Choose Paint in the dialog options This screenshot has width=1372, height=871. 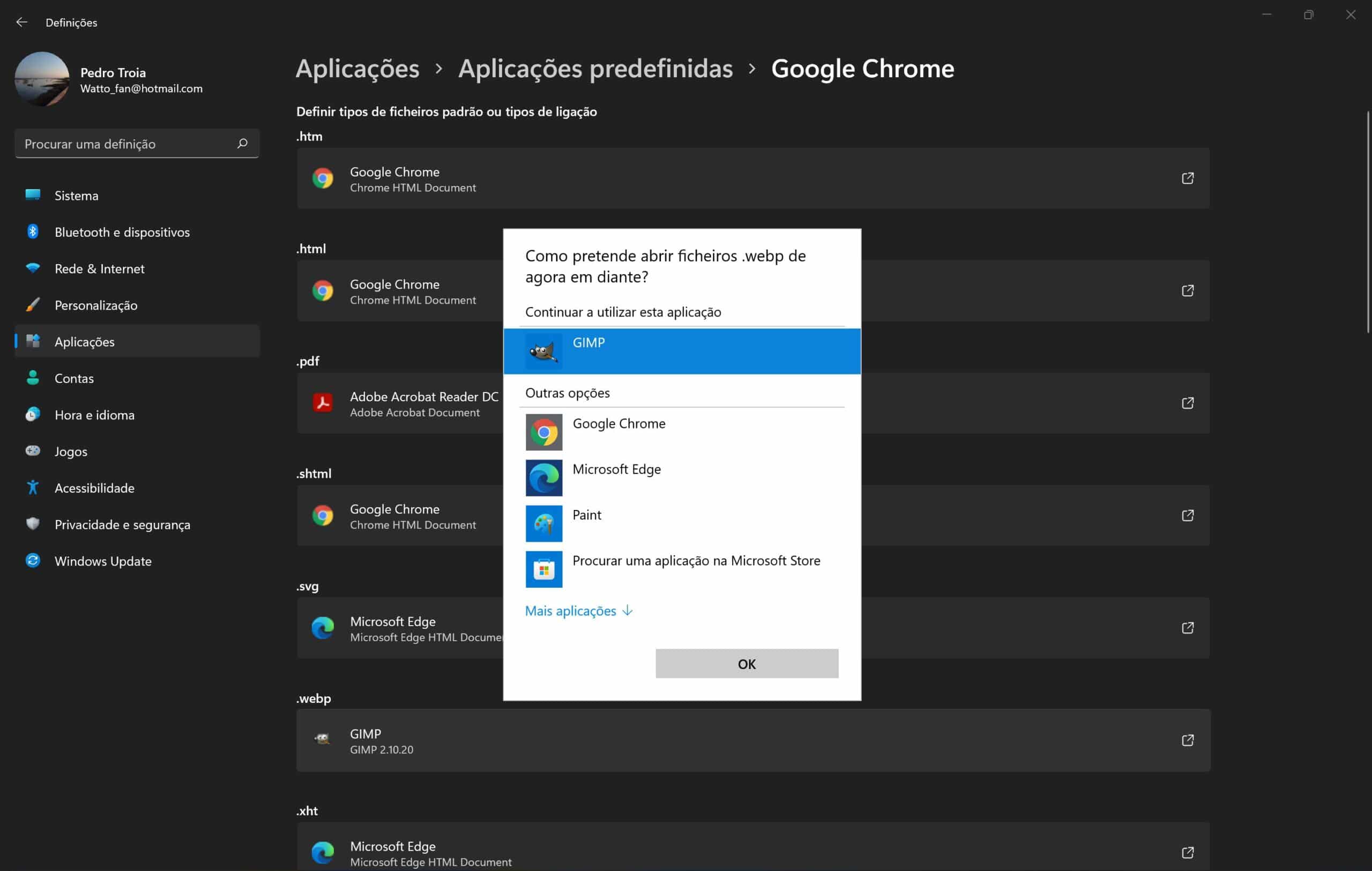point(682,523)
